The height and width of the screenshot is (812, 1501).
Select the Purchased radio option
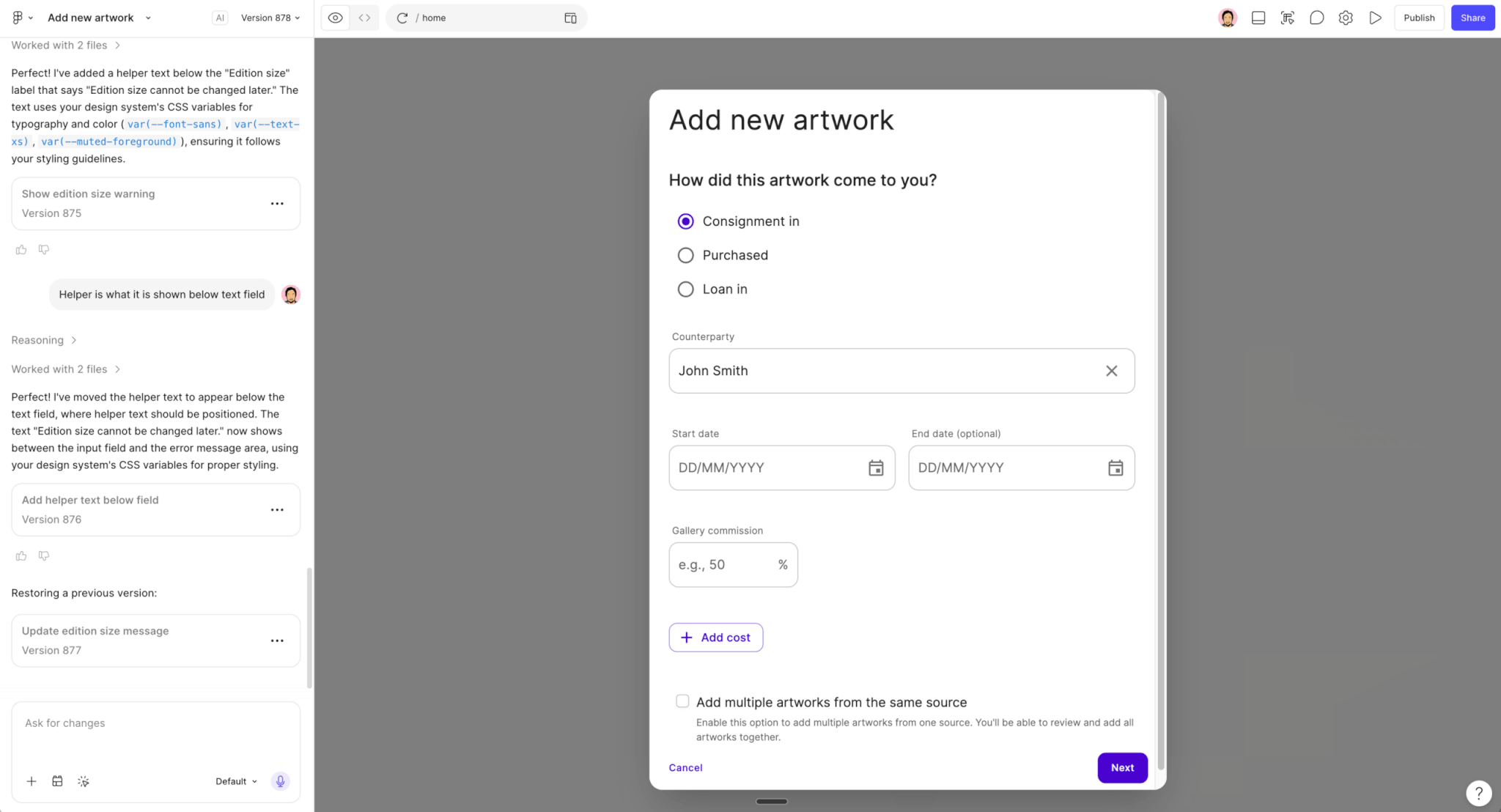click(685, 255)
